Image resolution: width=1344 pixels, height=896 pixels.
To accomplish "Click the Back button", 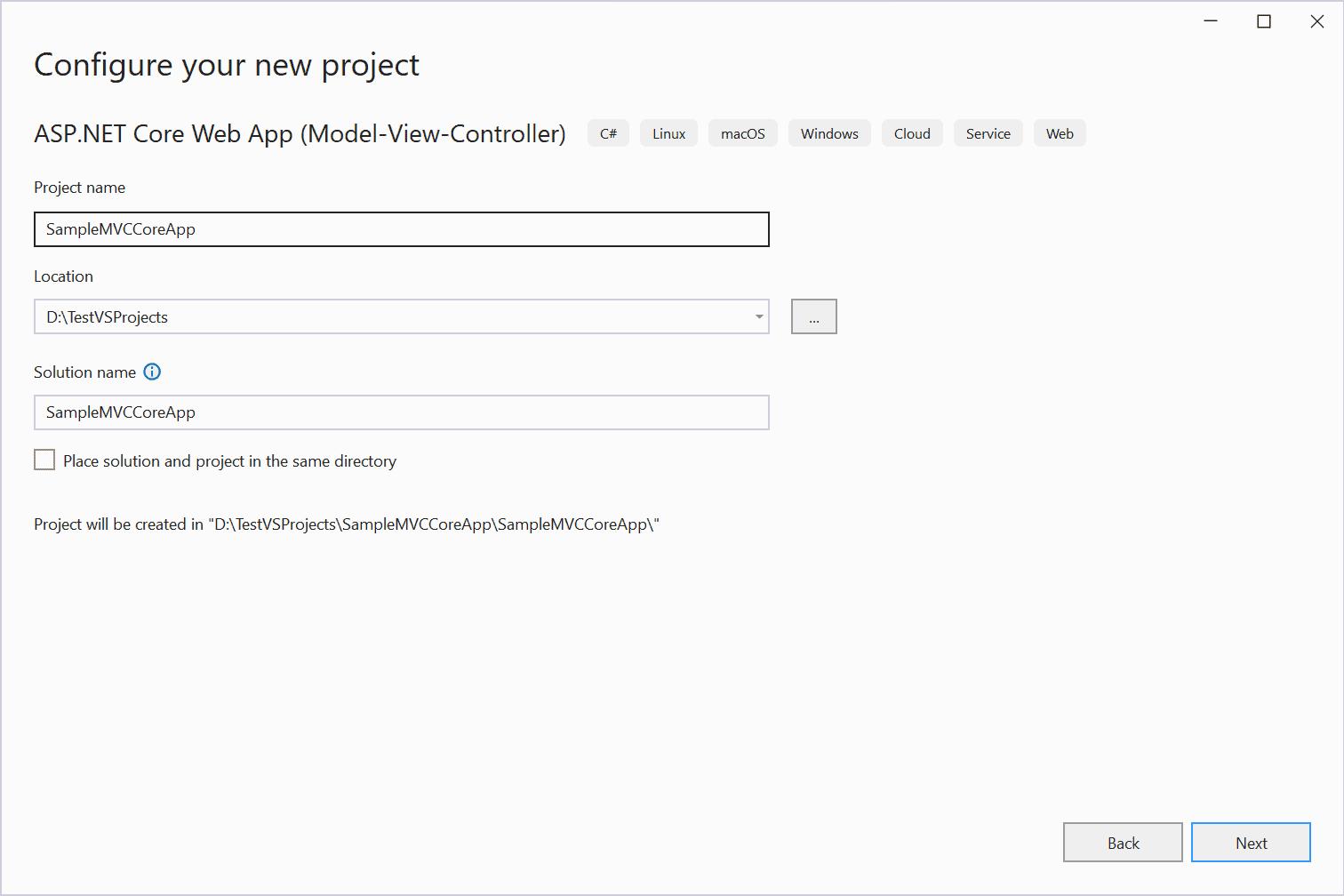I will point(1123,842).
